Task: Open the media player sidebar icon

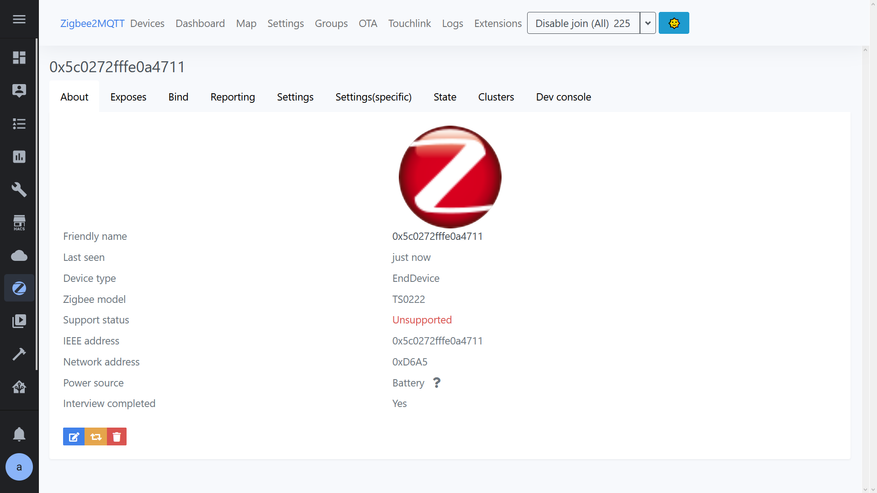Action: tap(19, 321)
